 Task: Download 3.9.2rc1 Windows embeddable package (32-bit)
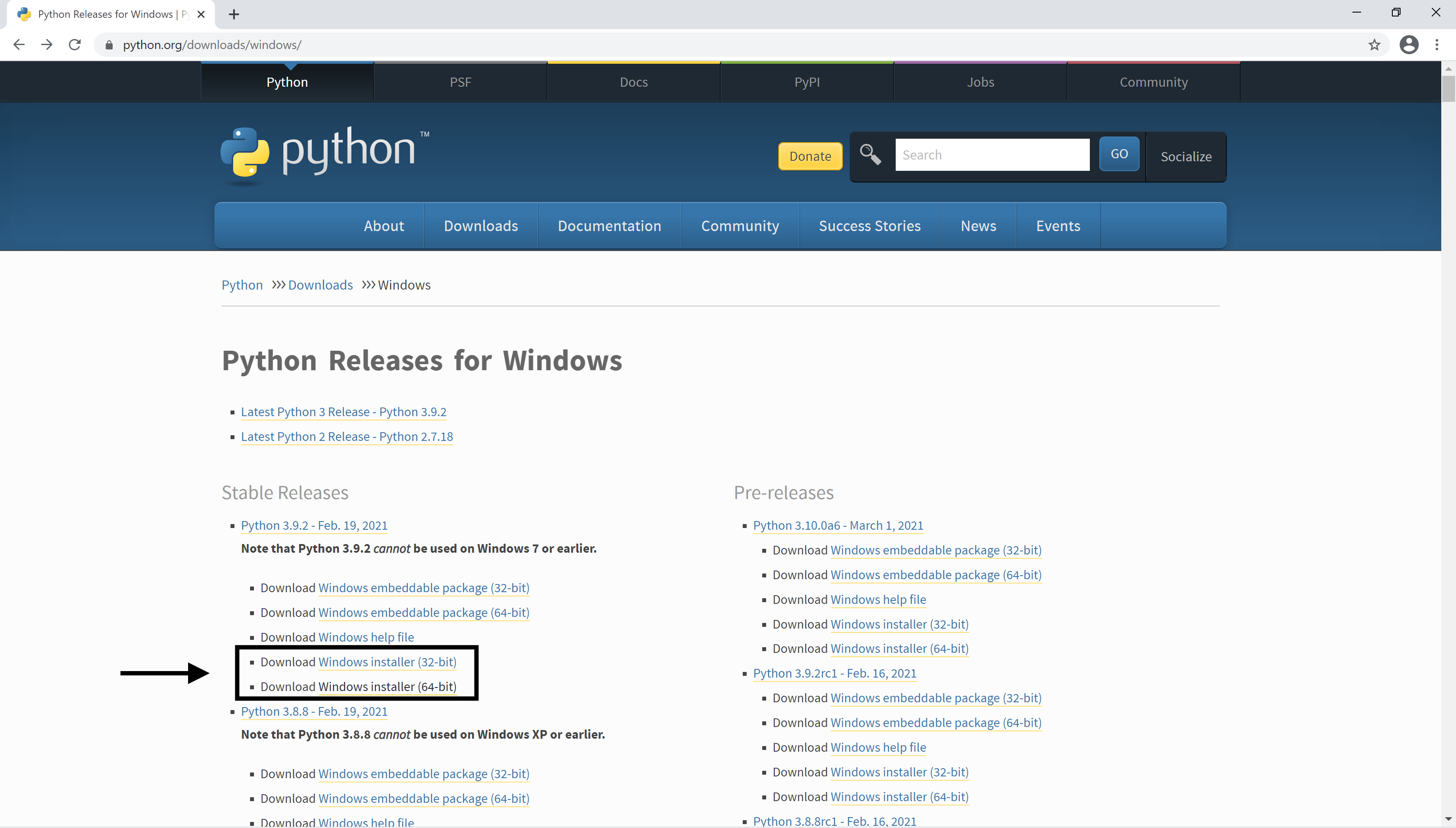pos(936,698)
